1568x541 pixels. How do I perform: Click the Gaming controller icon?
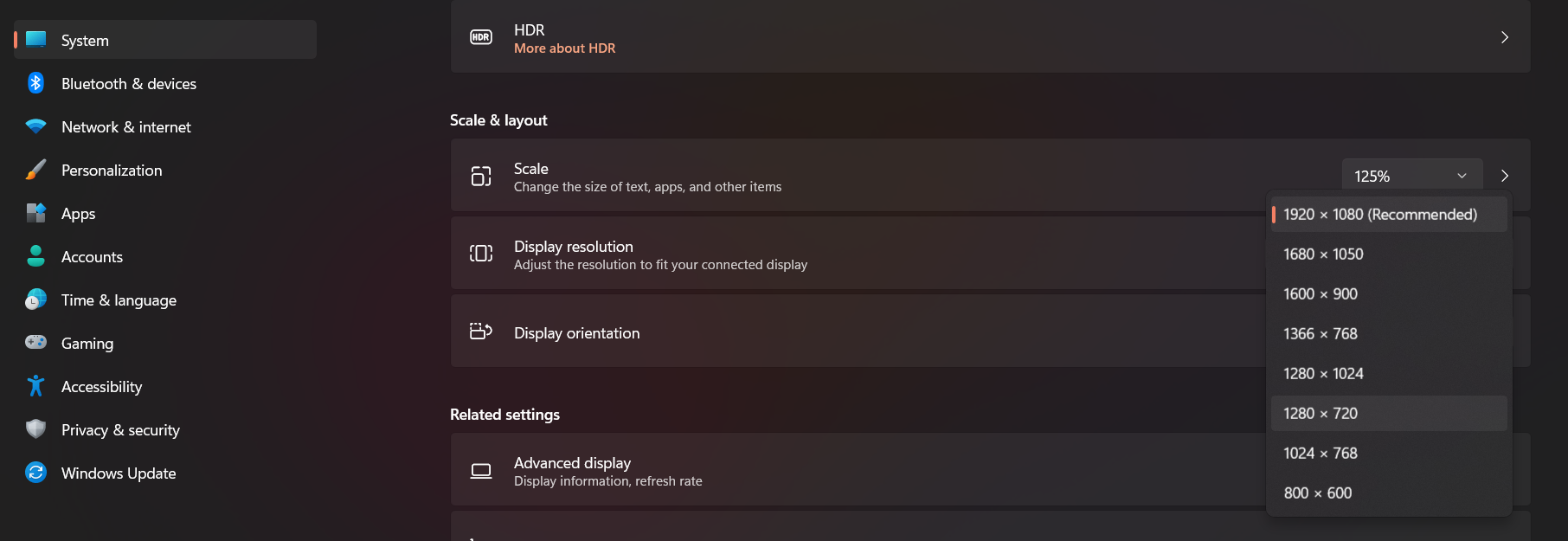[x=35, y=343]
